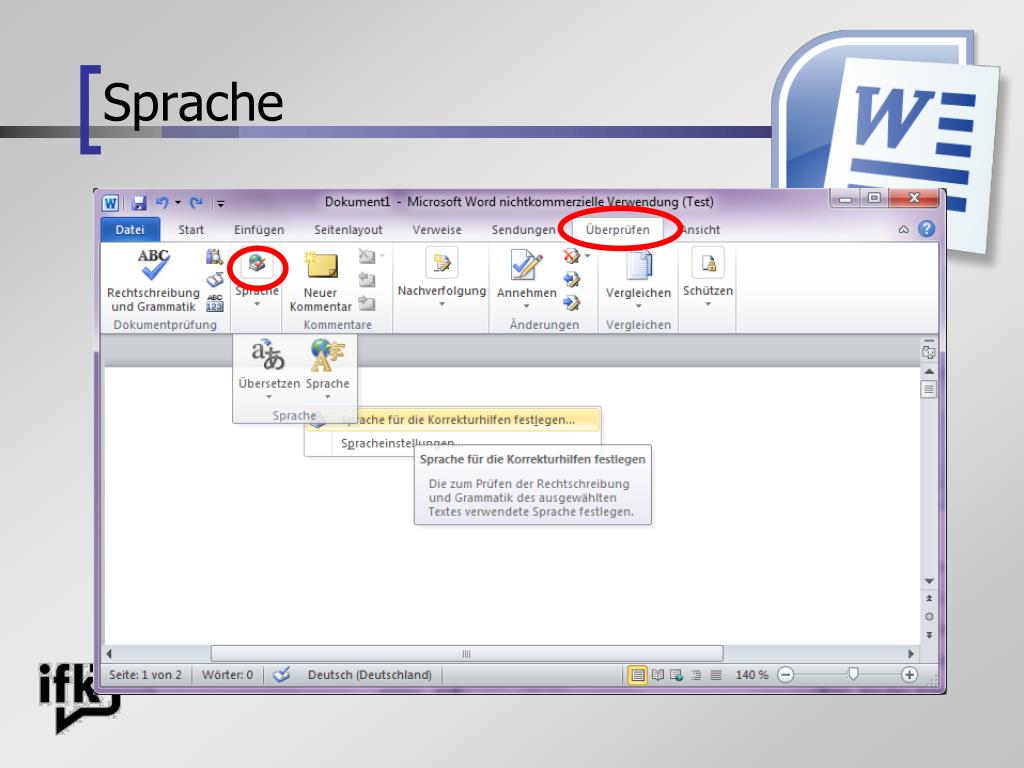Expand the arrow below the ribbon Sprache button

tap(257, 304)
